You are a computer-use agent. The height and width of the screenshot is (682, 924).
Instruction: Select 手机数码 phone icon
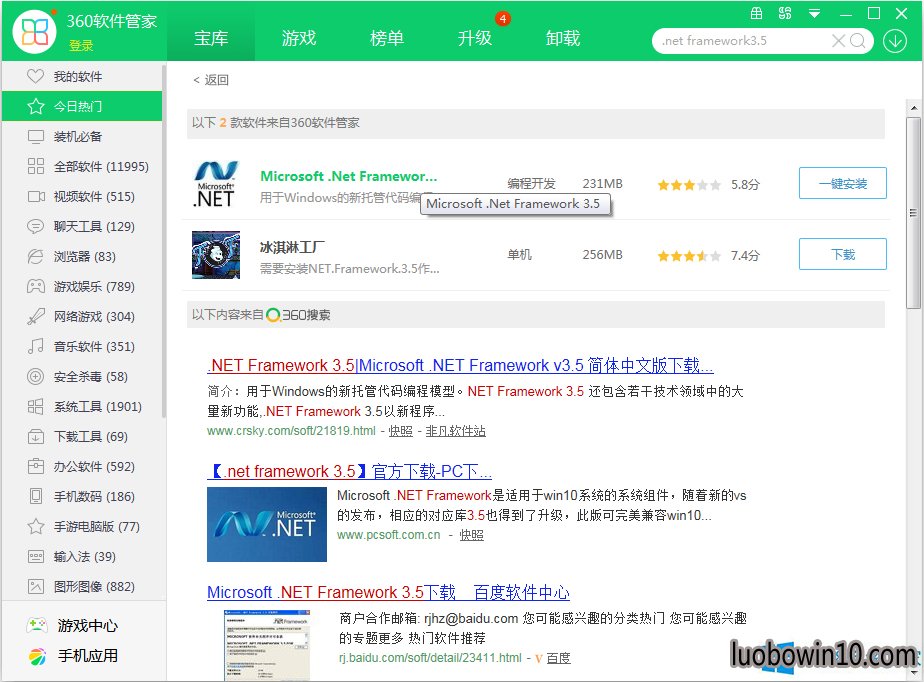click(x=36, y=496)
